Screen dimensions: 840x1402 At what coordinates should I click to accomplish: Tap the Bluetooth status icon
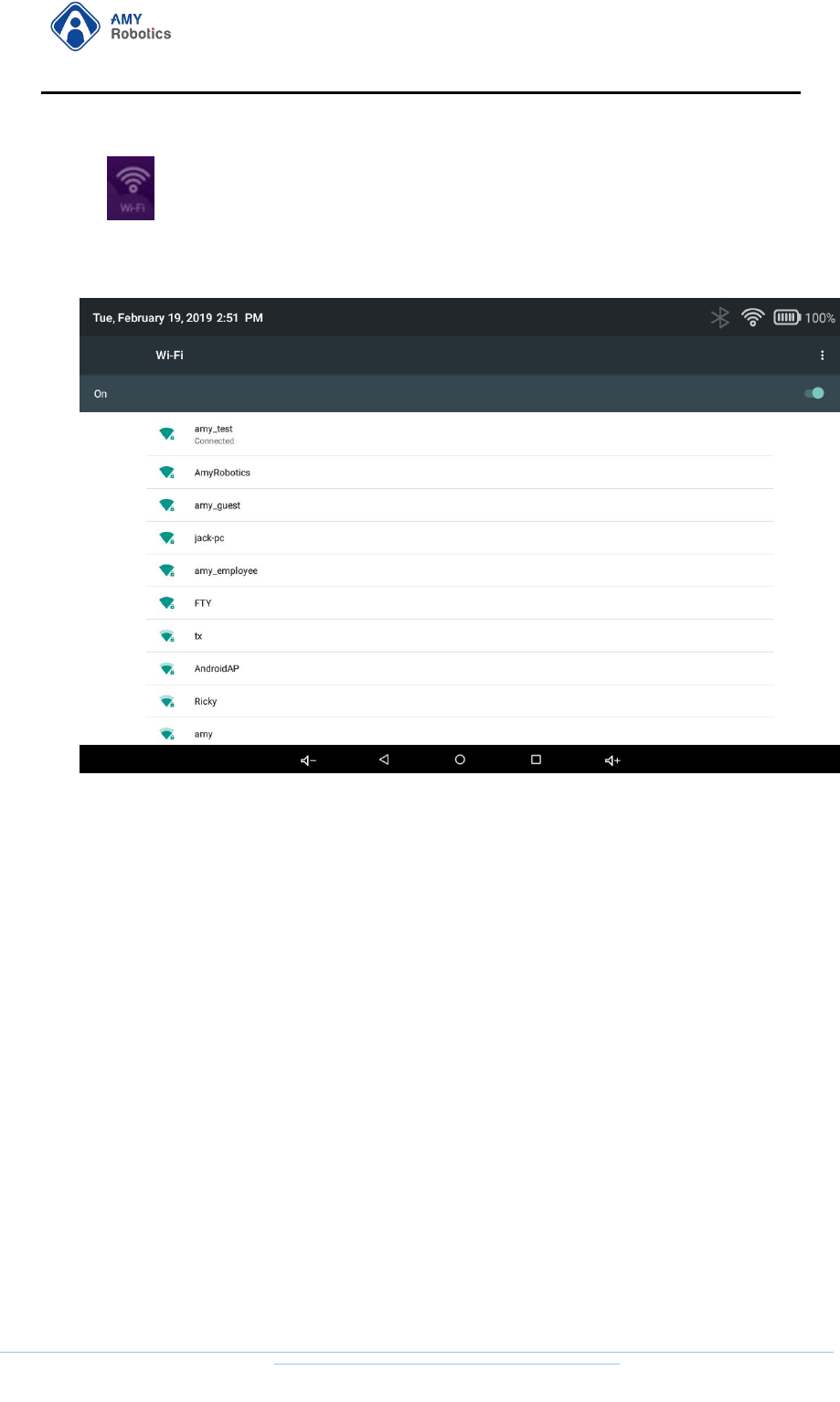pos(720,317)
